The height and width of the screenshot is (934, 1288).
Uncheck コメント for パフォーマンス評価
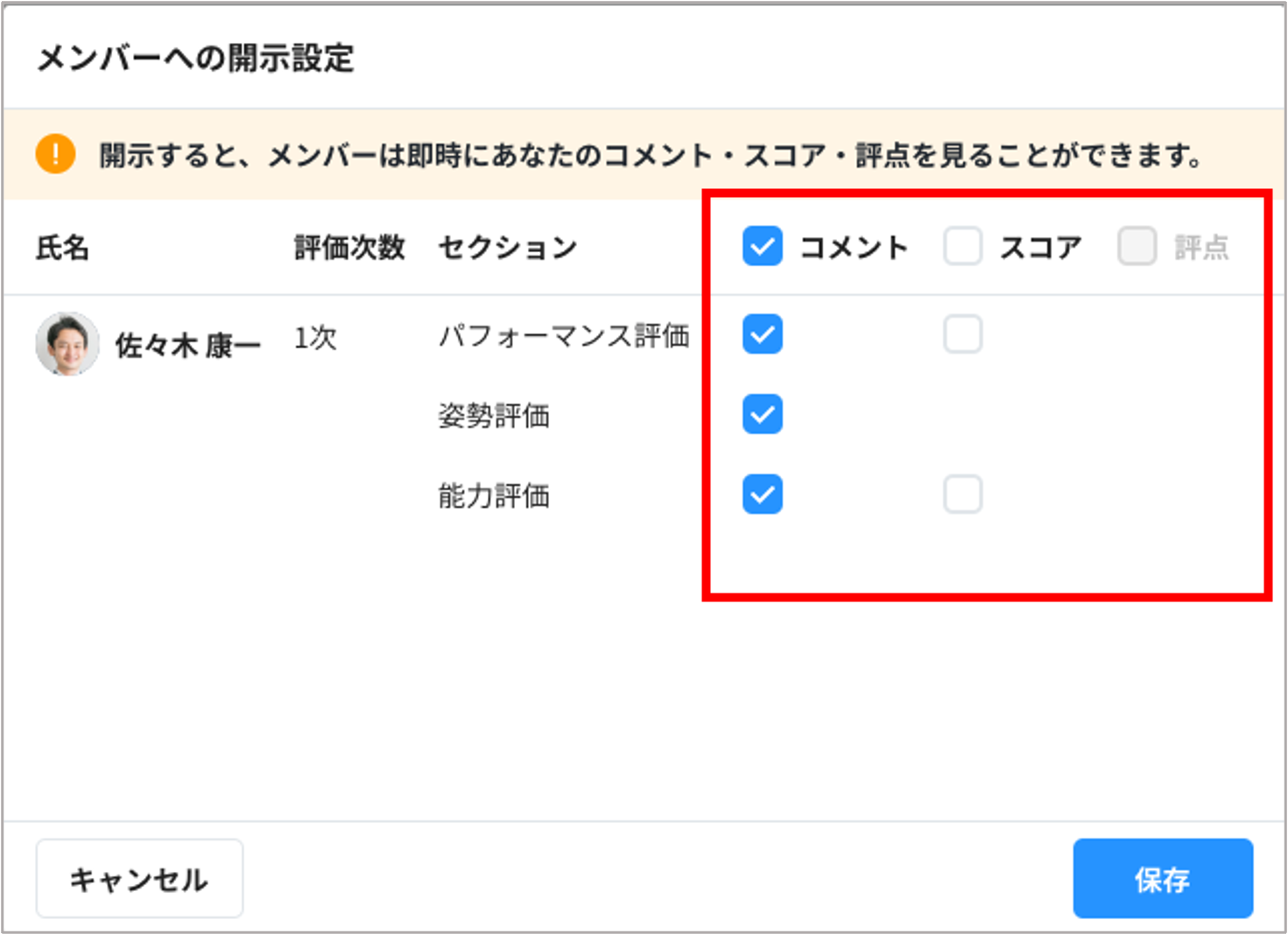pyautogui.click(x=761, y=334)
